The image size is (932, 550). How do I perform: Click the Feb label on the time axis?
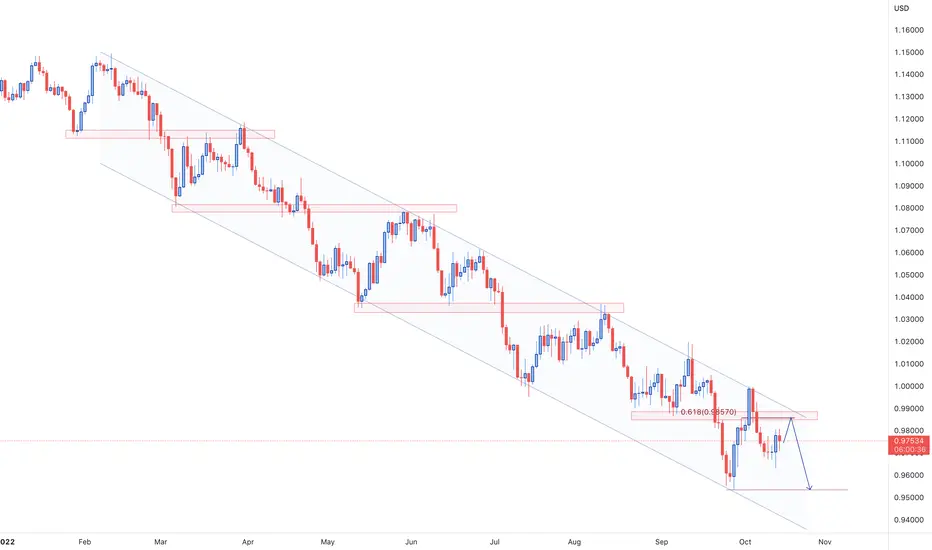[84, 542]
